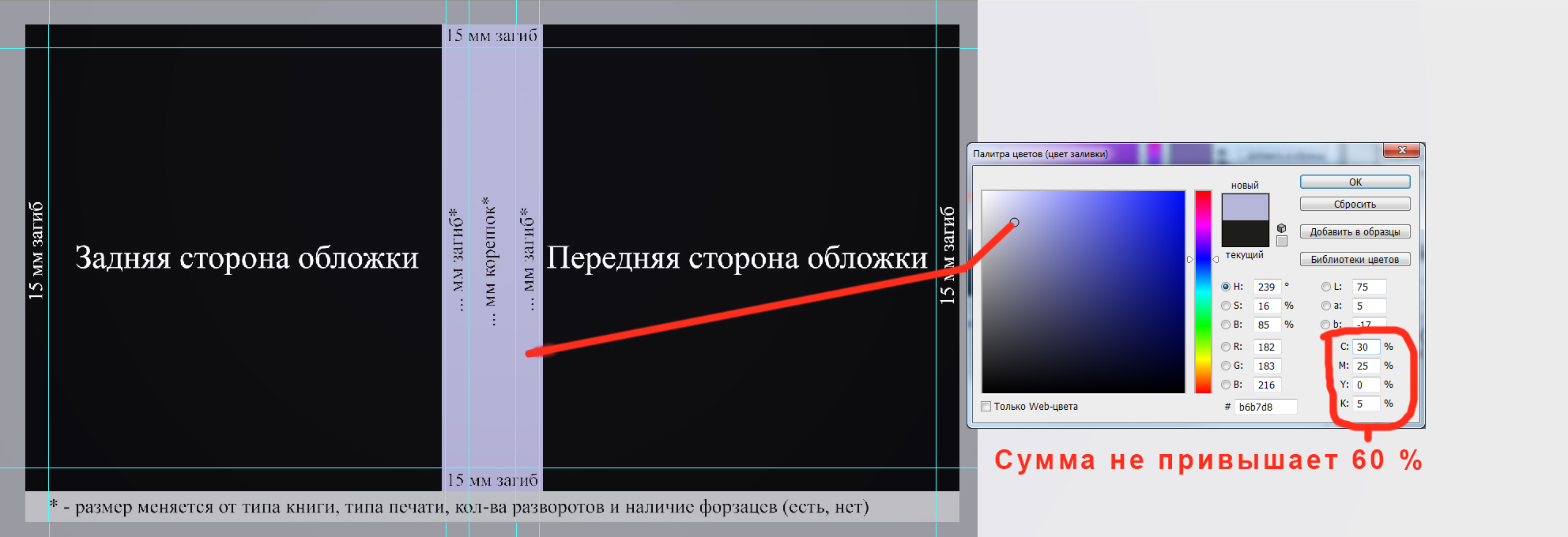
Task: Select the R red radio button
Action: tap(1226, 347)
